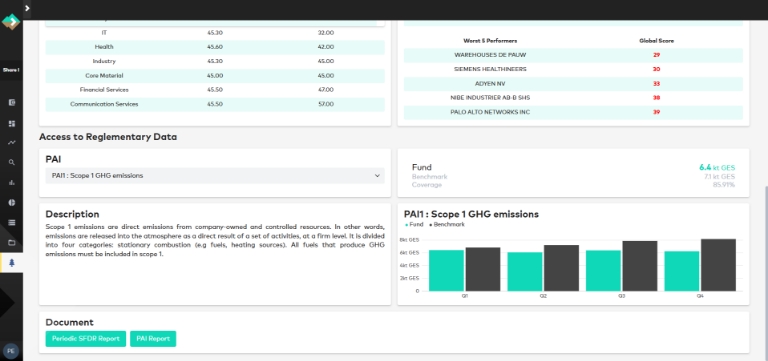Select the active tree ESG sidebar icon
The image size is (768, 361).
pos(12,263)
